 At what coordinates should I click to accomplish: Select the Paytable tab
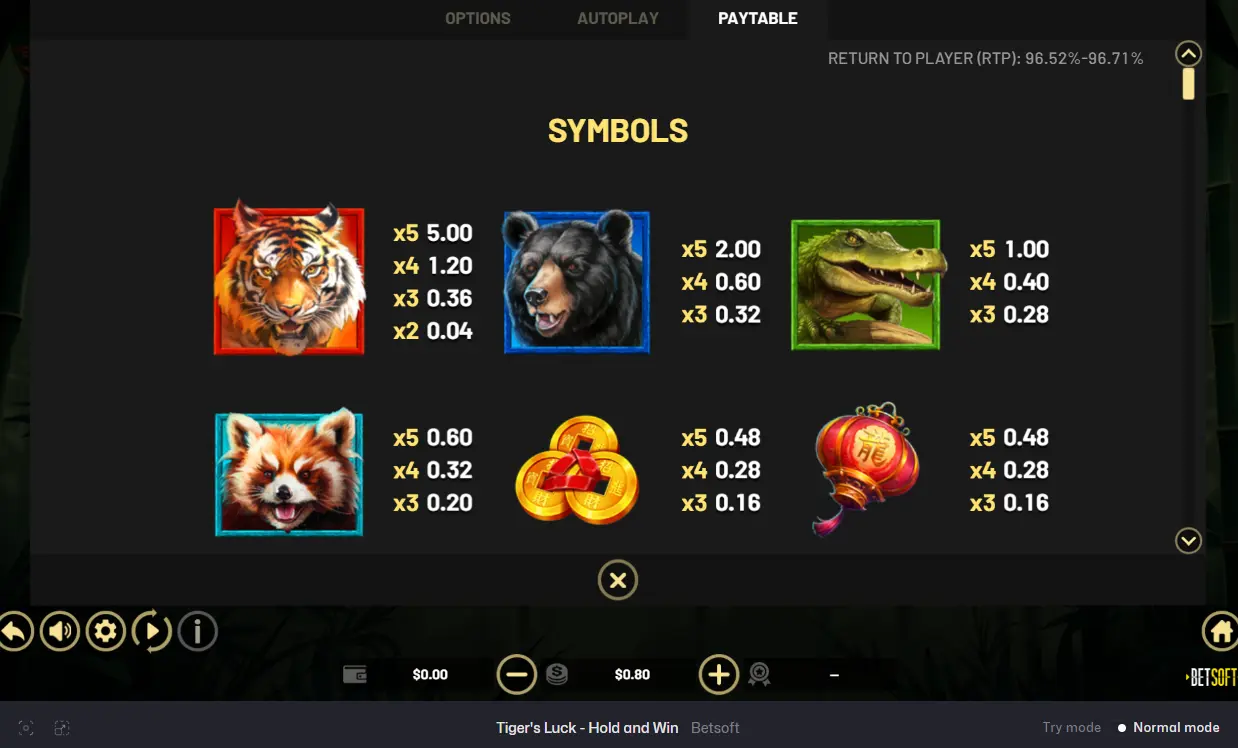pos(758,18)
